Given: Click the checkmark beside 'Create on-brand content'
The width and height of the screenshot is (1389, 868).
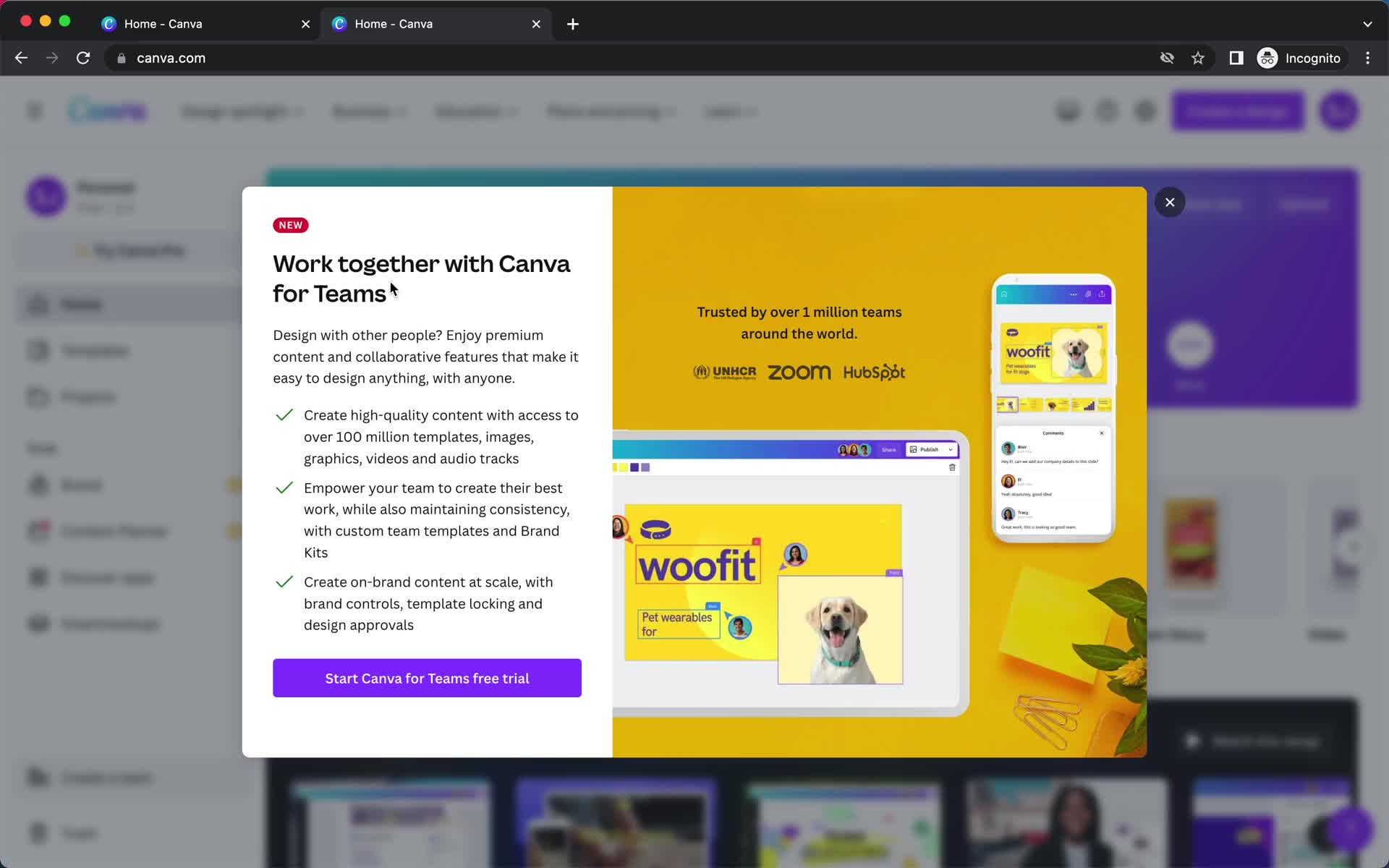Looking at the screenshot, I should tap(284, 582).
